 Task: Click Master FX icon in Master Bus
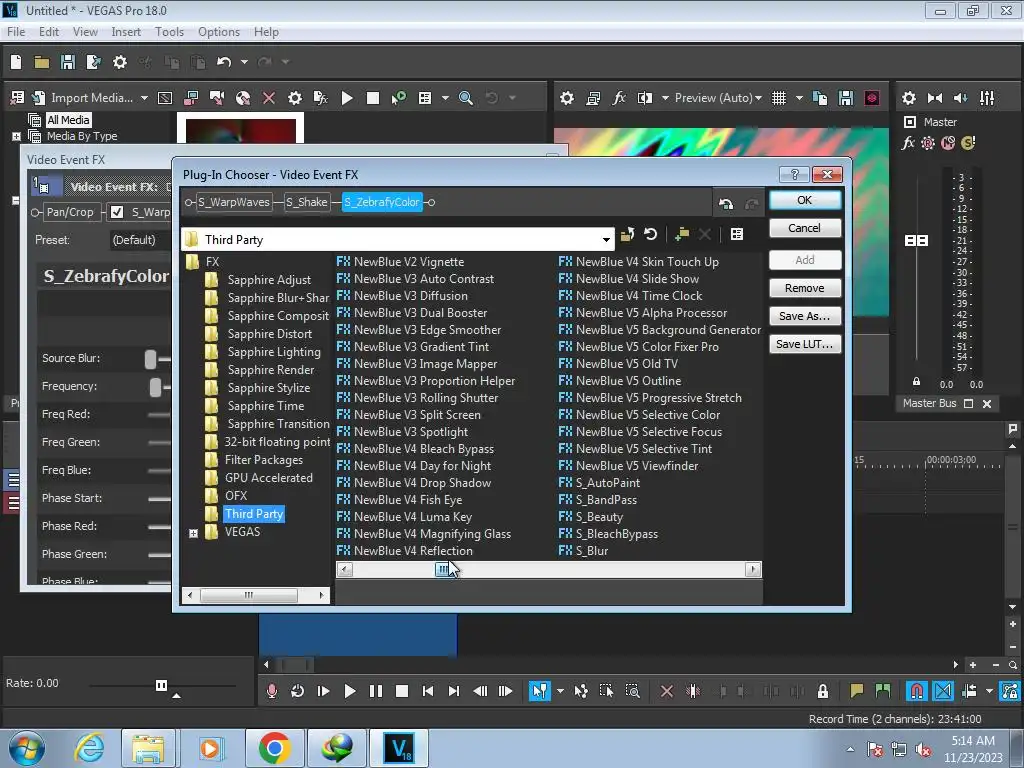pos(908,143)
